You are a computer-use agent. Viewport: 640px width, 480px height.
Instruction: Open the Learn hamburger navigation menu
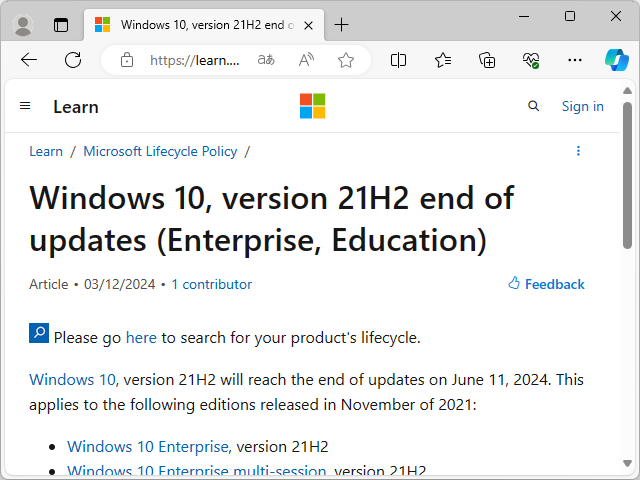(25, 106)
